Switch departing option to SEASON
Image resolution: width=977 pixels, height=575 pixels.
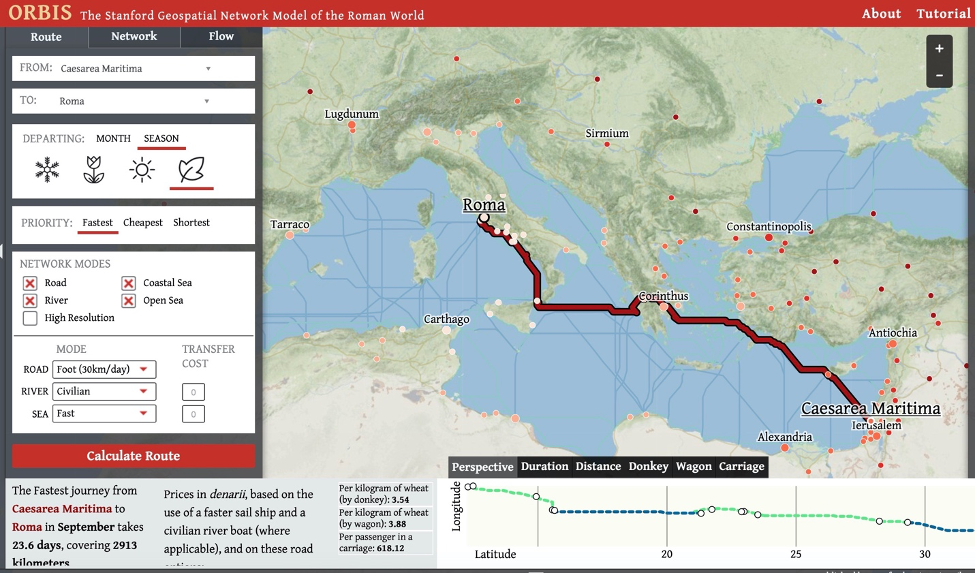tap(161, 138)
